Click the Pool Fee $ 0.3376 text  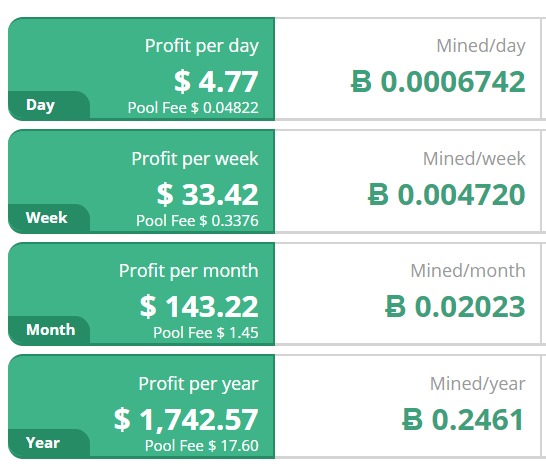point(197,220)
